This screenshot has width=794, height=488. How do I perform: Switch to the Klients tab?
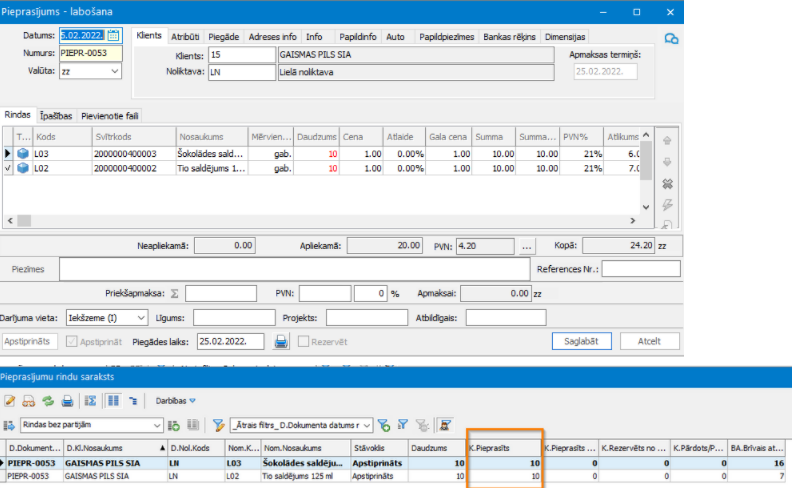(148, 35)
